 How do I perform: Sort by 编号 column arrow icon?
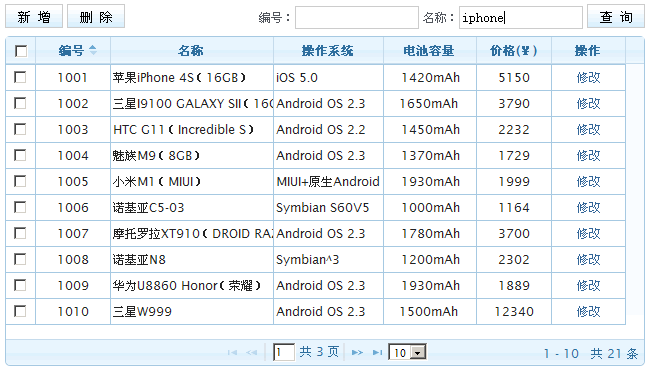(93, 50)
